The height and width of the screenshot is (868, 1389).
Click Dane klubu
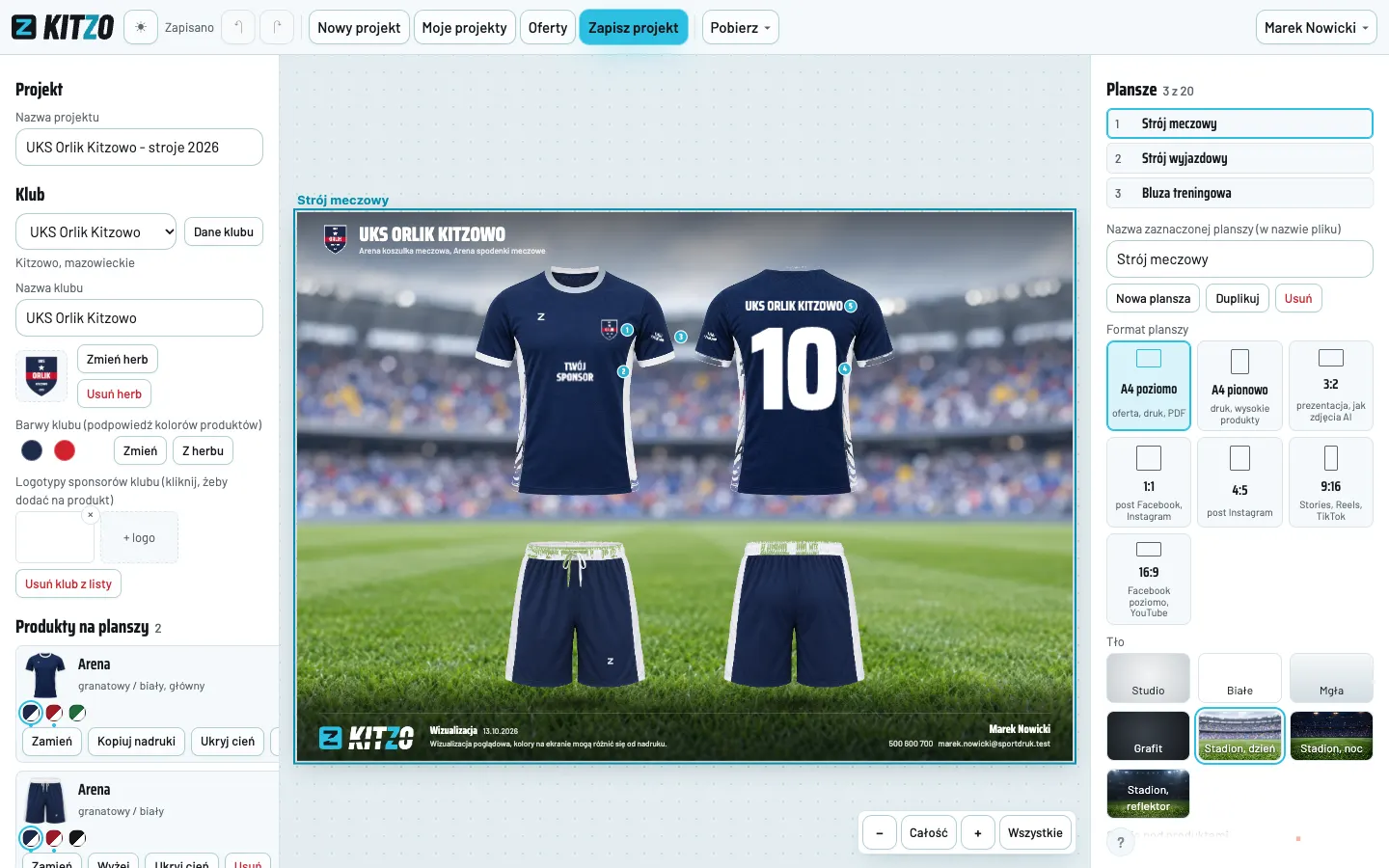click(224, 231)
